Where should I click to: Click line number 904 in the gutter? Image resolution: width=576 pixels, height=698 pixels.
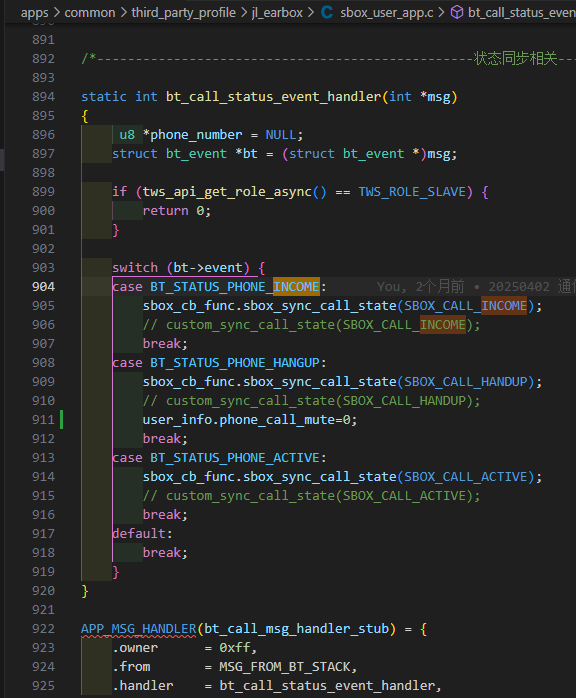43,287
